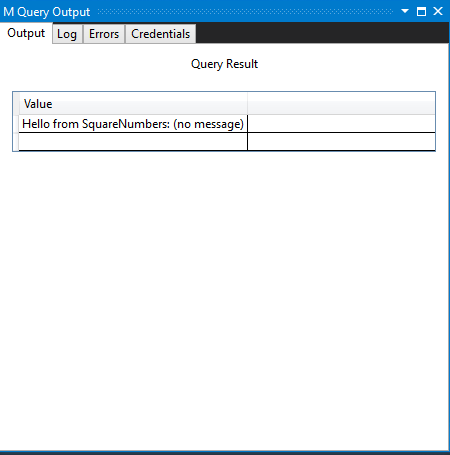
Task: Close the M Query Output panel
Action: [438, 11]
